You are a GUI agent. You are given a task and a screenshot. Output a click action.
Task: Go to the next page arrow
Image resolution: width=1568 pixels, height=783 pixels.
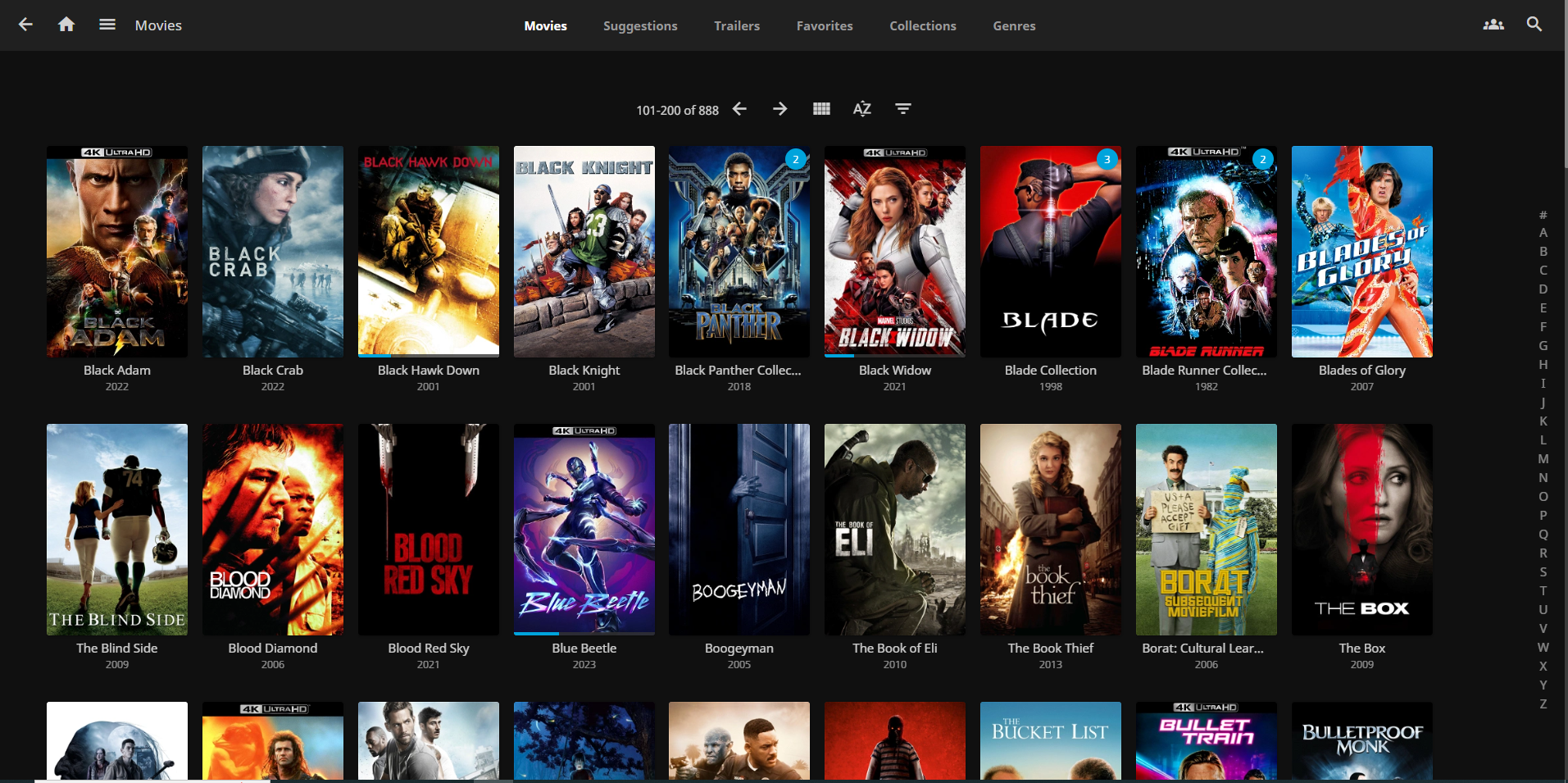(779, 108)
